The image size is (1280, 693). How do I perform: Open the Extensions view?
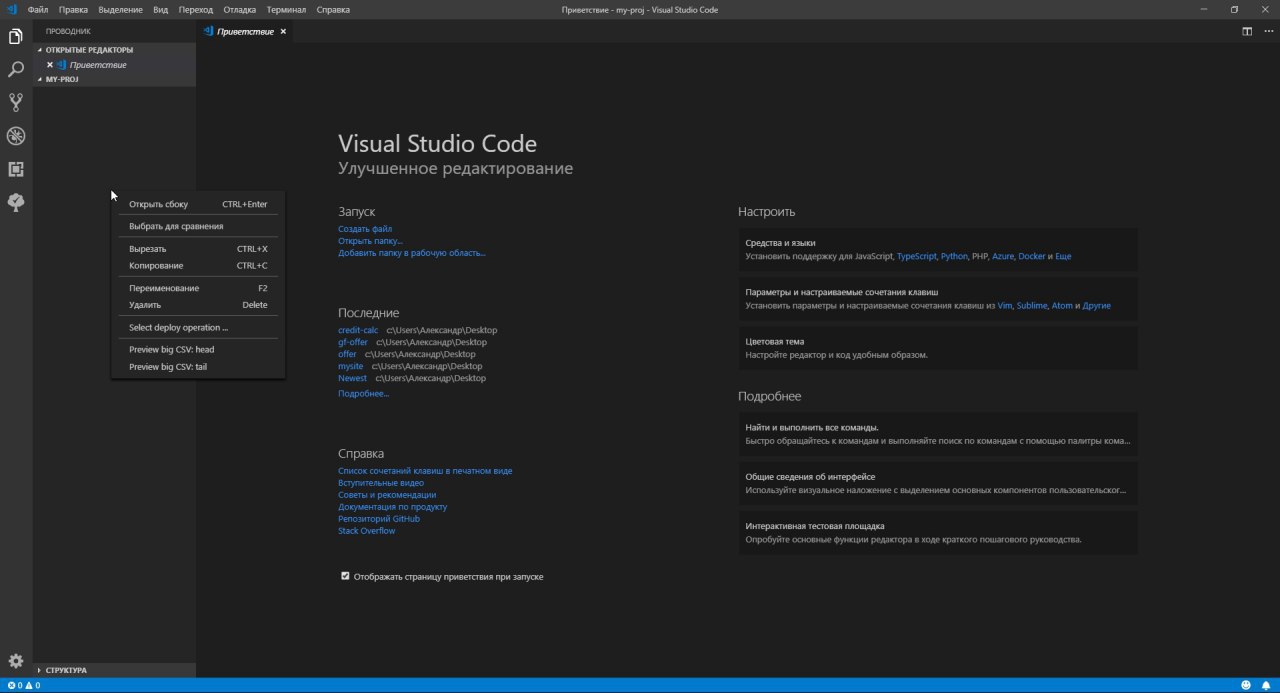tap(16, 169)
